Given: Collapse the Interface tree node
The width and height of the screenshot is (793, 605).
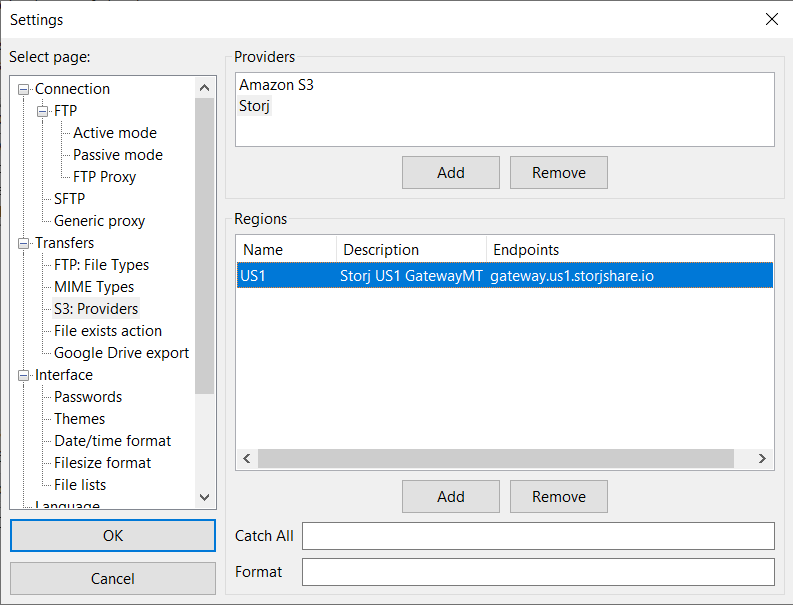Looking at the screenshot, I should [23, 375].
